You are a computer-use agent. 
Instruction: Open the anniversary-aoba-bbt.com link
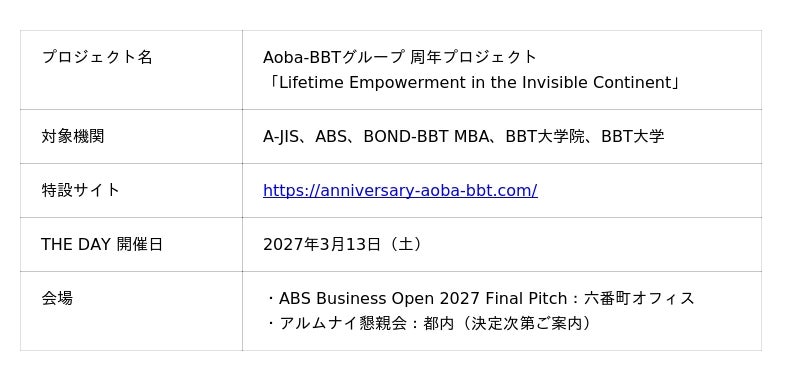[400, 190]
